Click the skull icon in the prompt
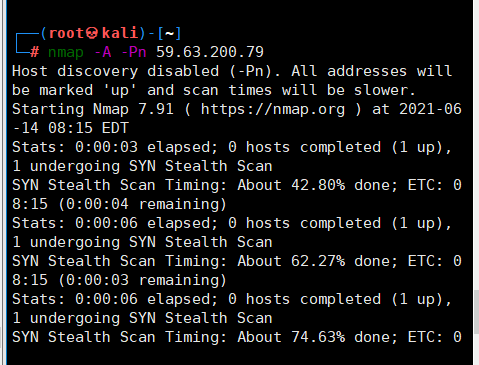The width and height of the screenshot is (479, 365). click(92, 33)
